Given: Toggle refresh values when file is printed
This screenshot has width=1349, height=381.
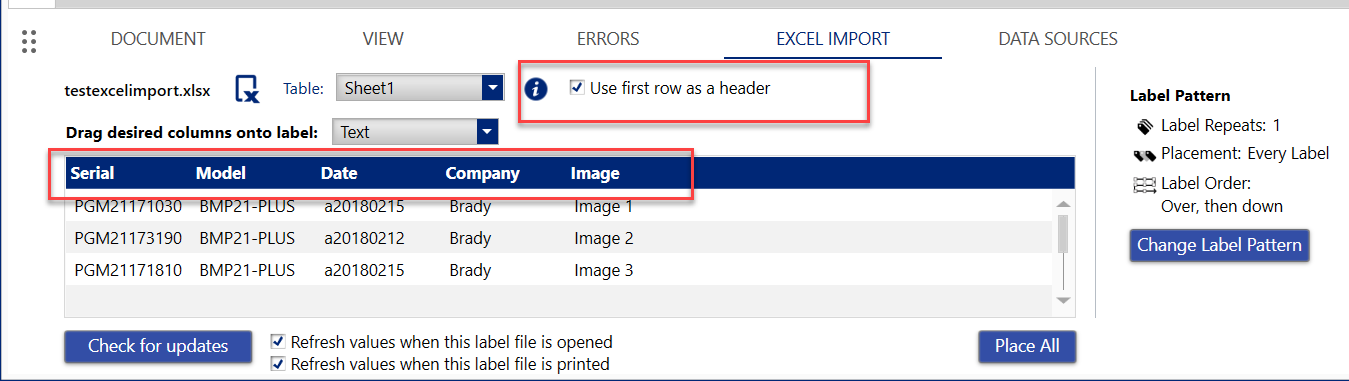Looking at the screenshot, I should (278, 364).
